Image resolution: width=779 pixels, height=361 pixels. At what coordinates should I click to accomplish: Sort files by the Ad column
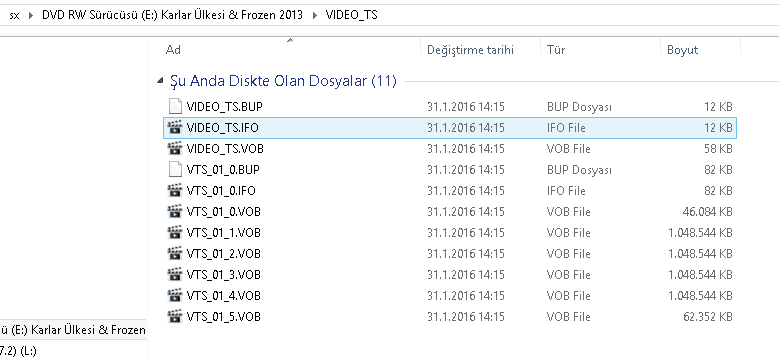(173, 50)
